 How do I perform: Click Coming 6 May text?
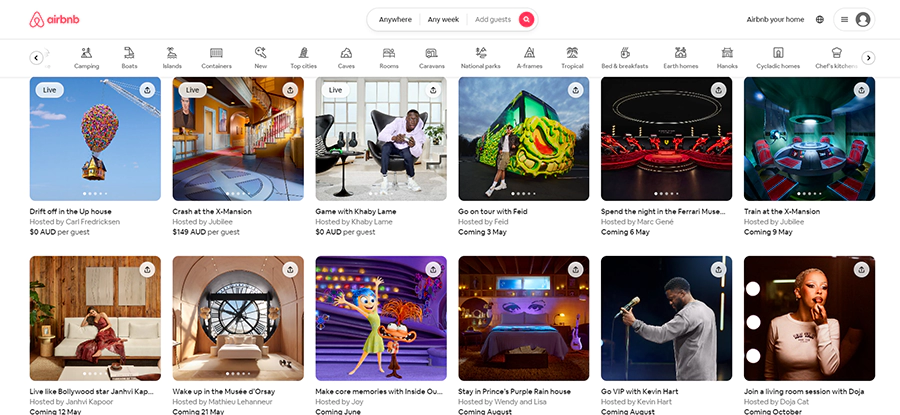coord(625,232)
